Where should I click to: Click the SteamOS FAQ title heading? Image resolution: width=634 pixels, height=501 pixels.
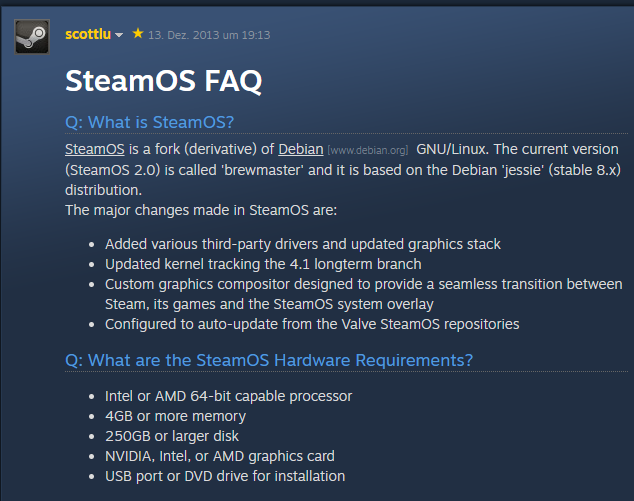pos(163,80)
